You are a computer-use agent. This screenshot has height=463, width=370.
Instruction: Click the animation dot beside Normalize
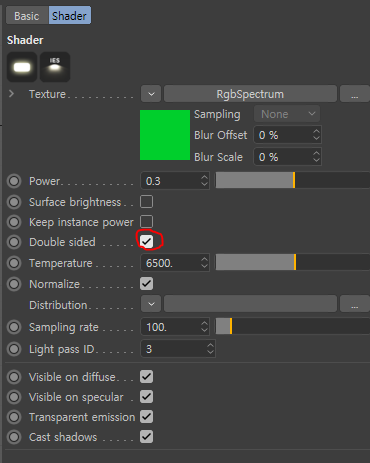(14, 284)
